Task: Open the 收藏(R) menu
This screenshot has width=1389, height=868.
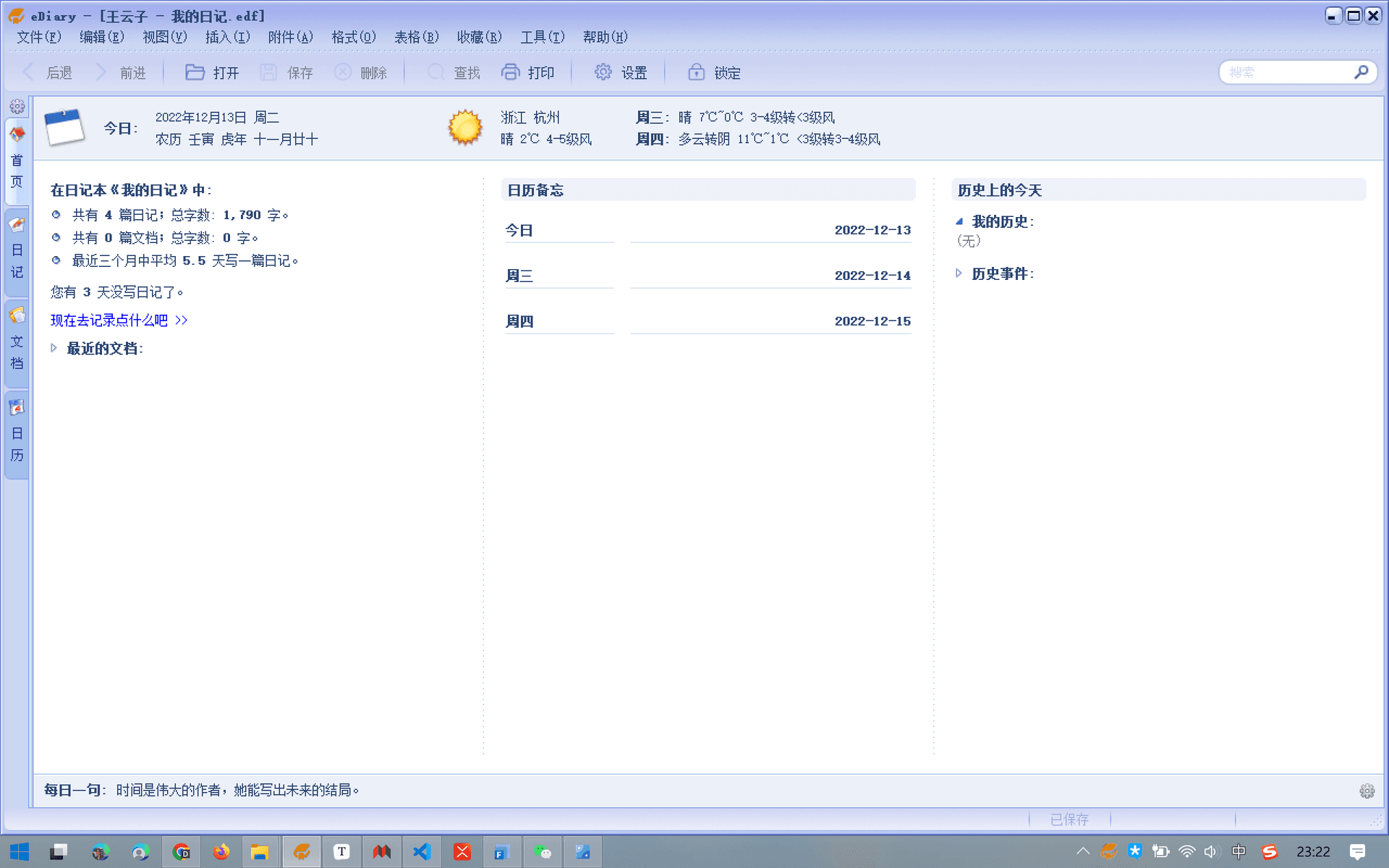Action: (x=479, y=37)
